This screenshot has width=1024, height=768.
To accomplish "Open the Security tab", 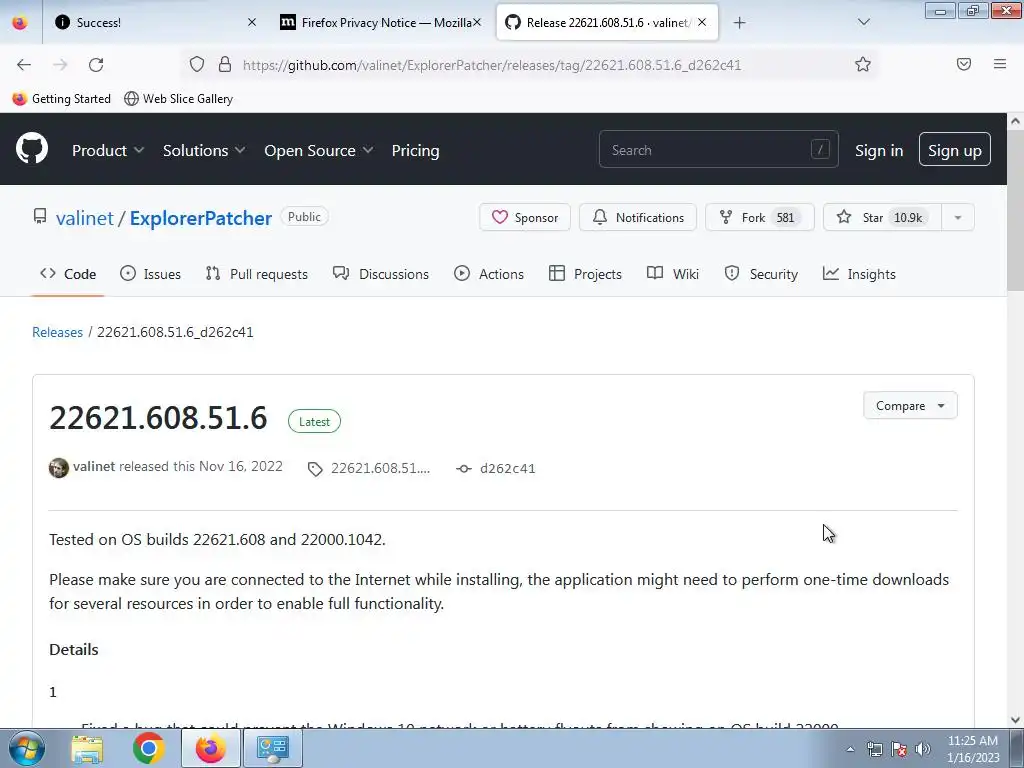I will coord(761,274).
